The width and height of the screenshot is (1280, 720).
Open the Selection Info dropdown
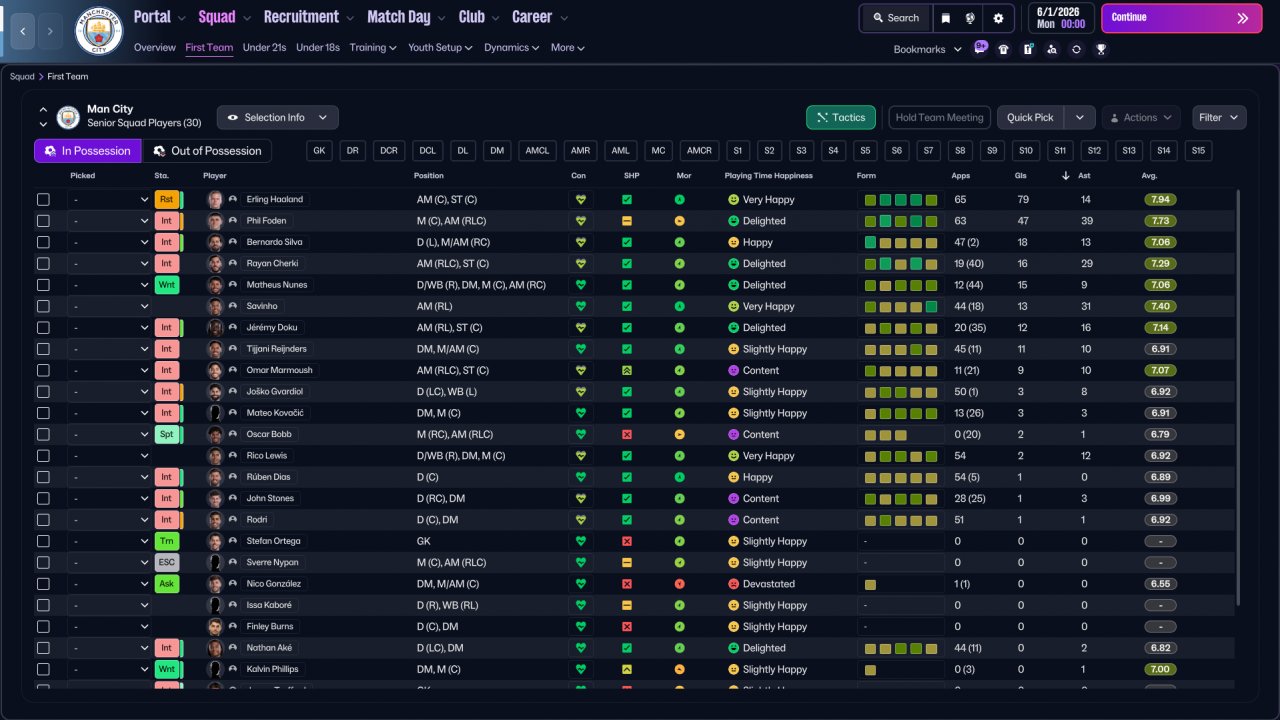(x=278, y=118)
